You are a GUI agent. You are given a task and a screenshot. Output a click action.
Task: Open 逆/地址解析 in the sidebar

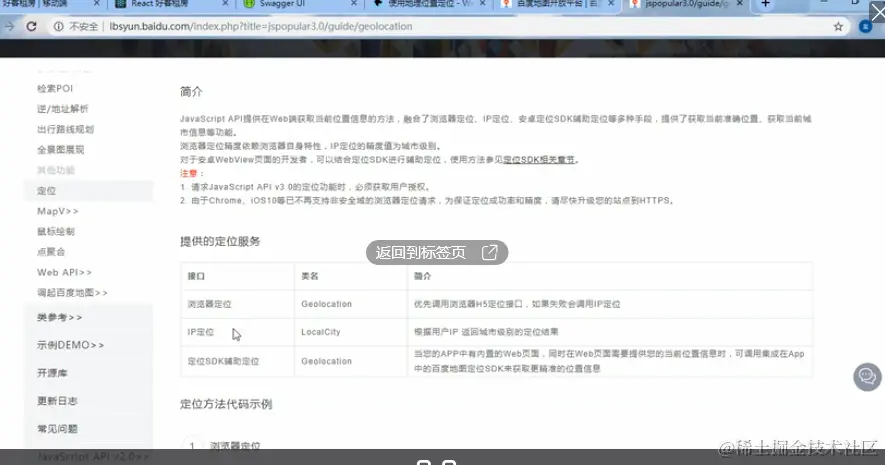(63, 109)
